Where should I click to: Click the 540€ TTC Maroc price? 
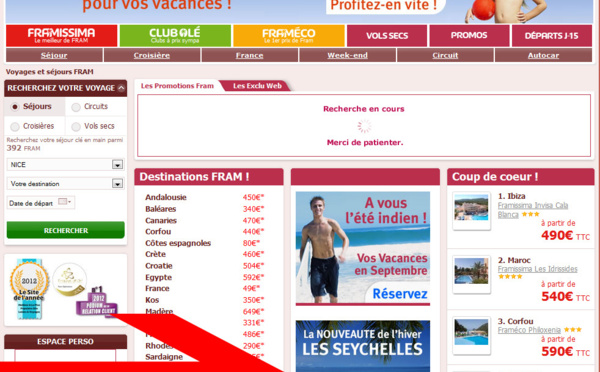[x=565, y=297]
